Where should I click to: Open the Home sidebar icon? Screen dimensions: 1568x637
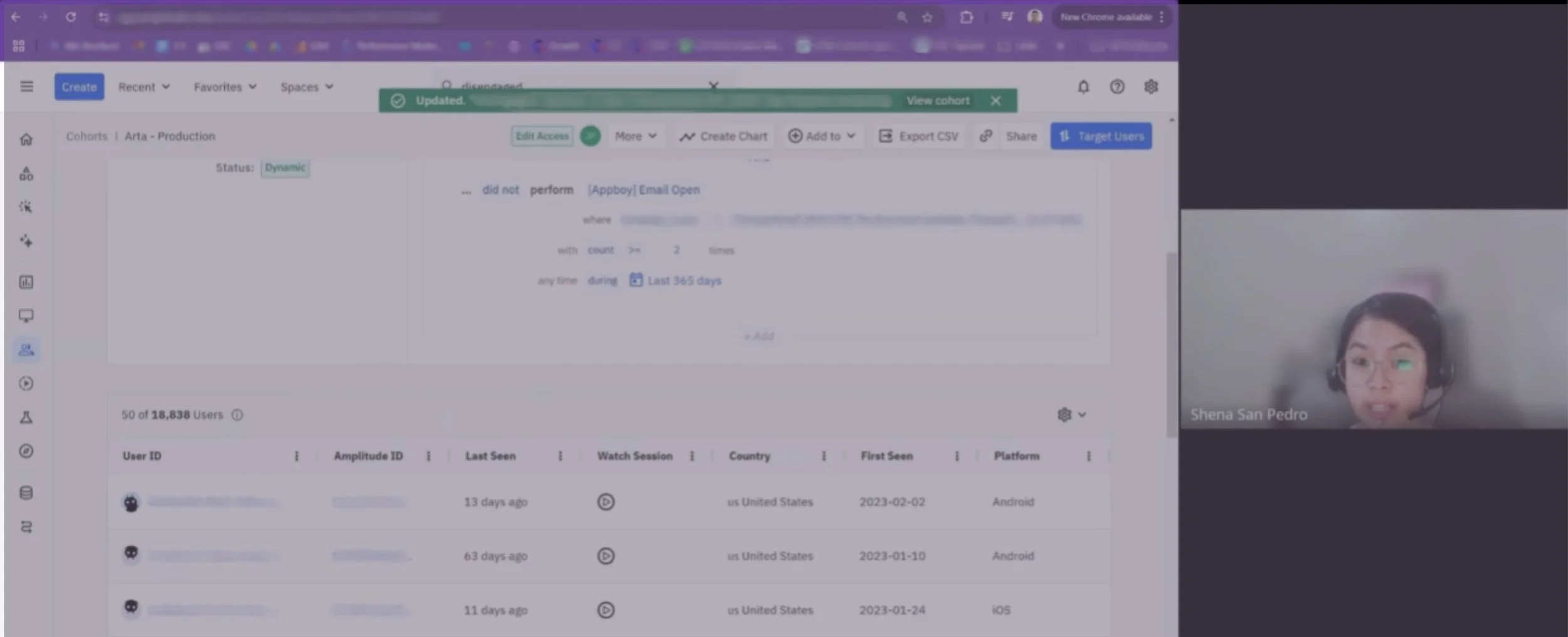click(x=26, y=139)
